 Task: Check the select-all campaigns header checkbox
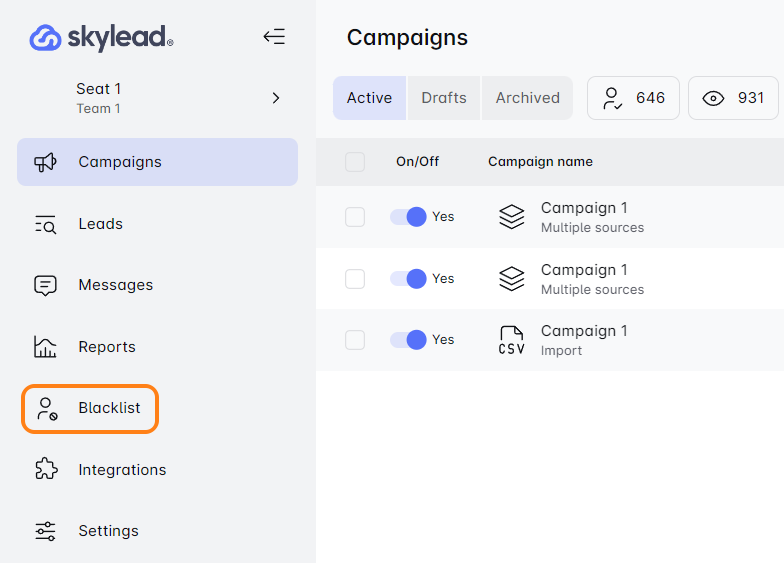point(355,162)
